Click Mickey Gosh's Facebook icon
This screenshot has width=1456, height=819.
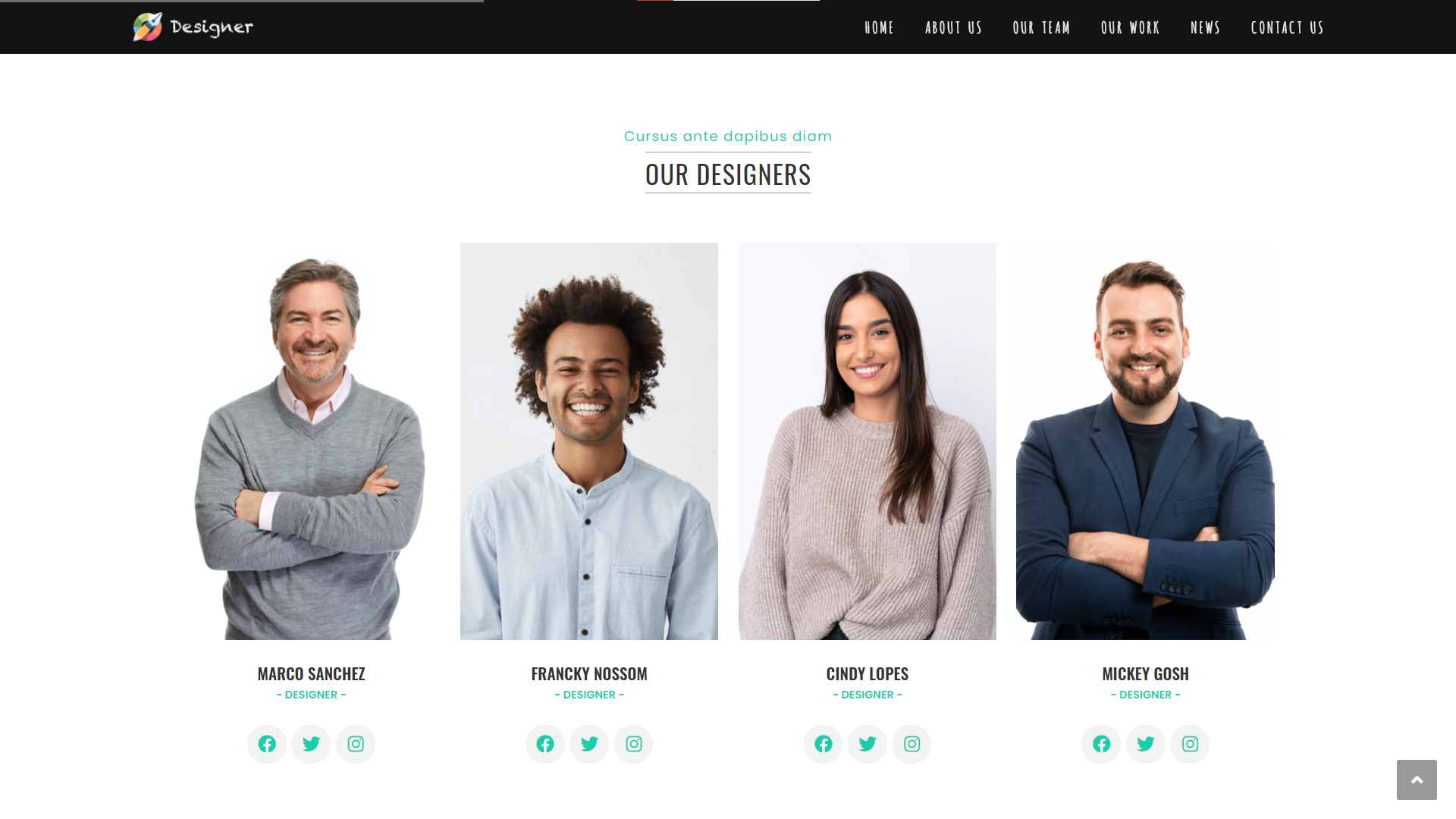(1101, 744)
